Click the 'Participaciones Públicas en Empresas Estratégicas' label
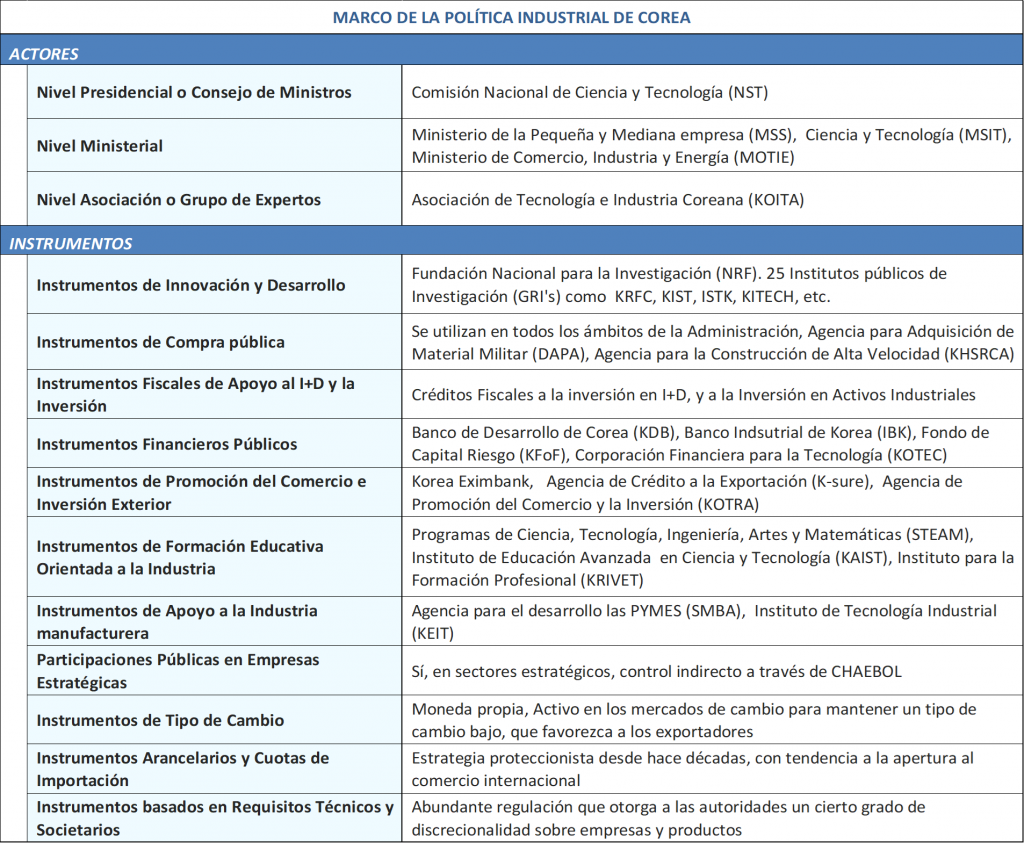The image size is (1024, 843). pyautogui.click(x=178, y=672)
